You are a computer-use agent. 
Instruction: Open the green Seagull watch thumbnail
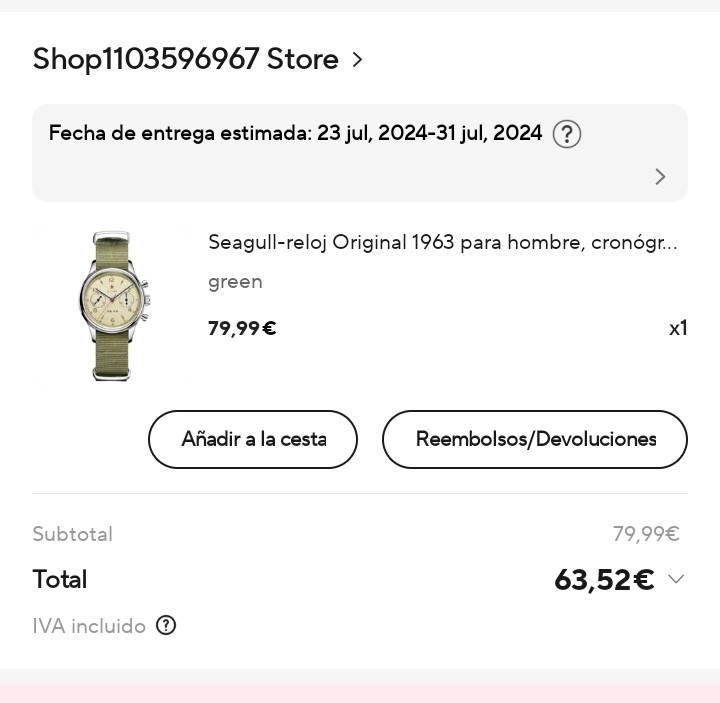pos(112,306)
